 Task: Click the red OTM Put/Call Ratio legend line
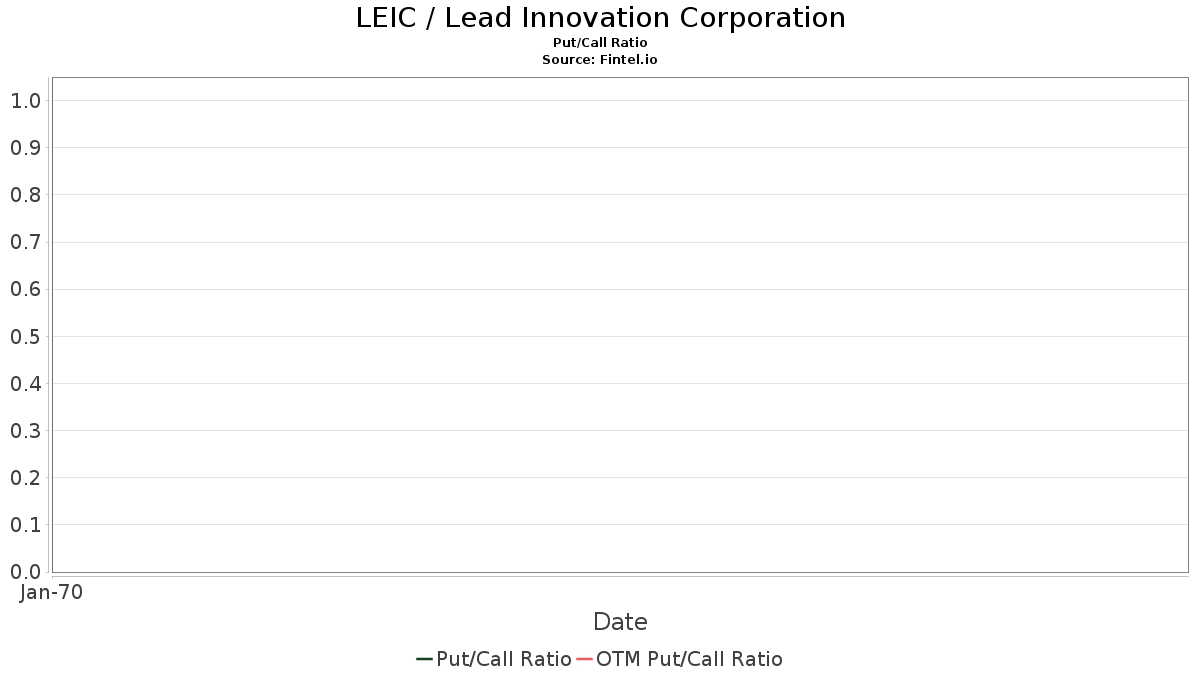pyautogui.click(x=584, y=659)
